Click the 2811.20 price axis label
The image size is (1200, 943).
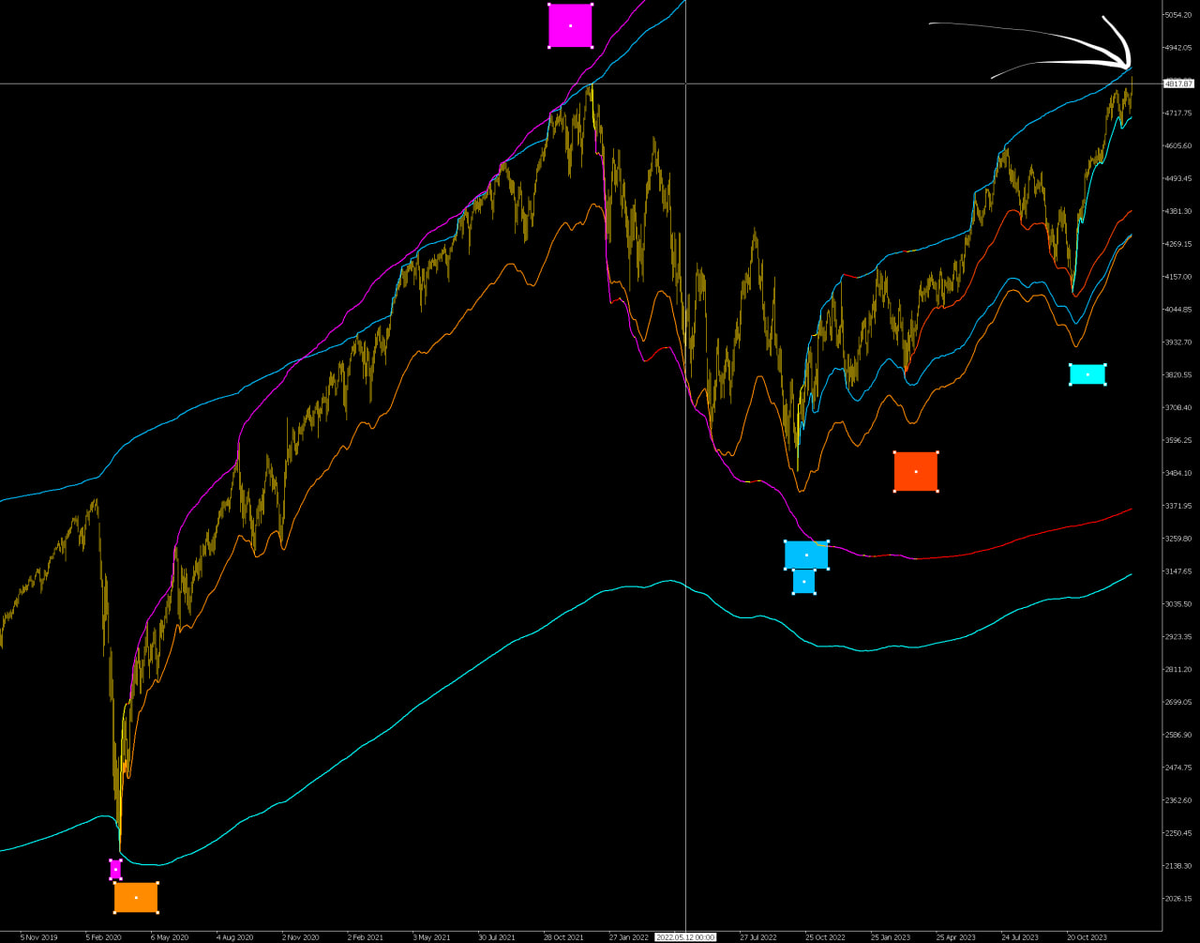click(1180, 669)
